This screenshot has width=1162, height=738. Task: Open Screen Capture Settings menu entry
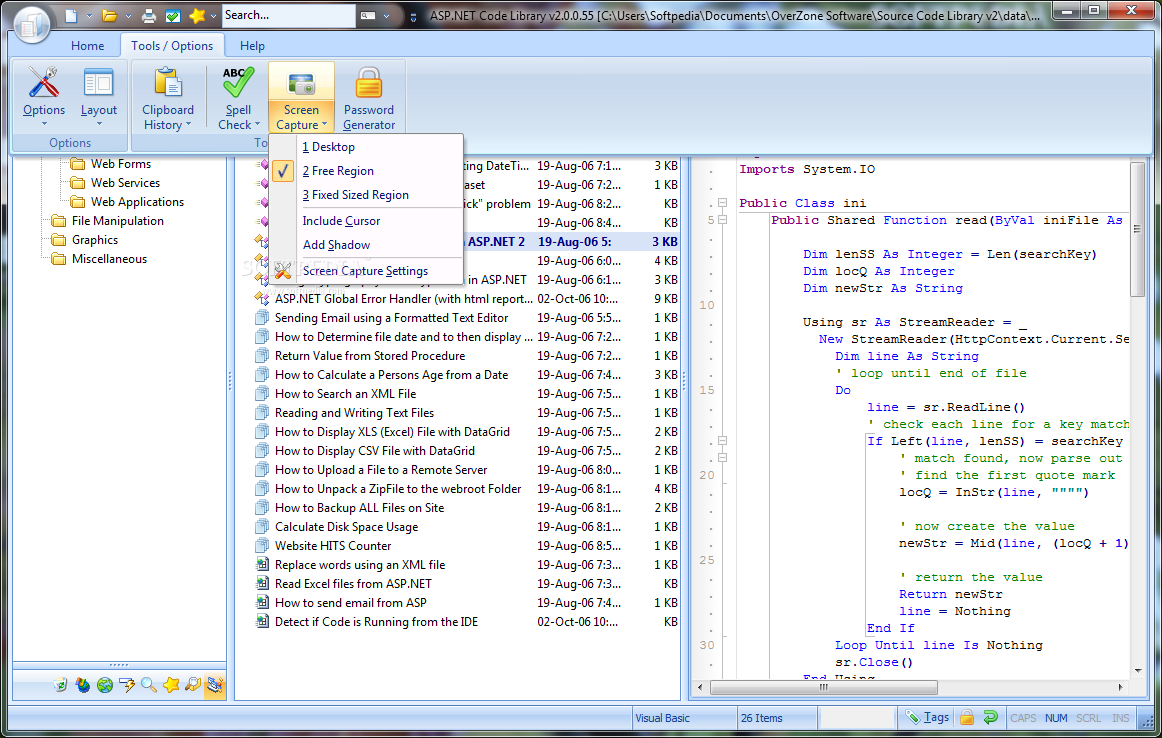click(365, 271)
